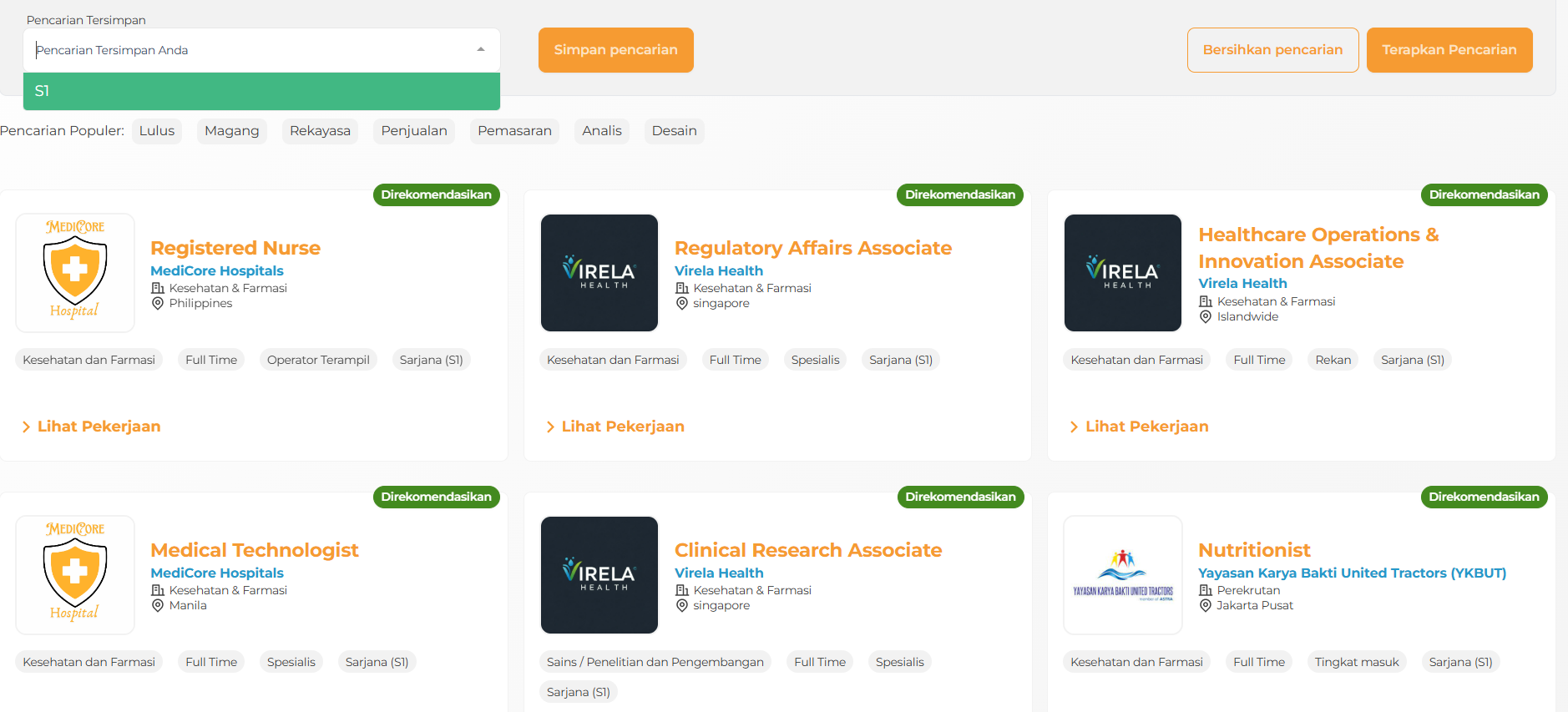
Task: Click location pin icon next to Philippines
Action: point(158,304)
